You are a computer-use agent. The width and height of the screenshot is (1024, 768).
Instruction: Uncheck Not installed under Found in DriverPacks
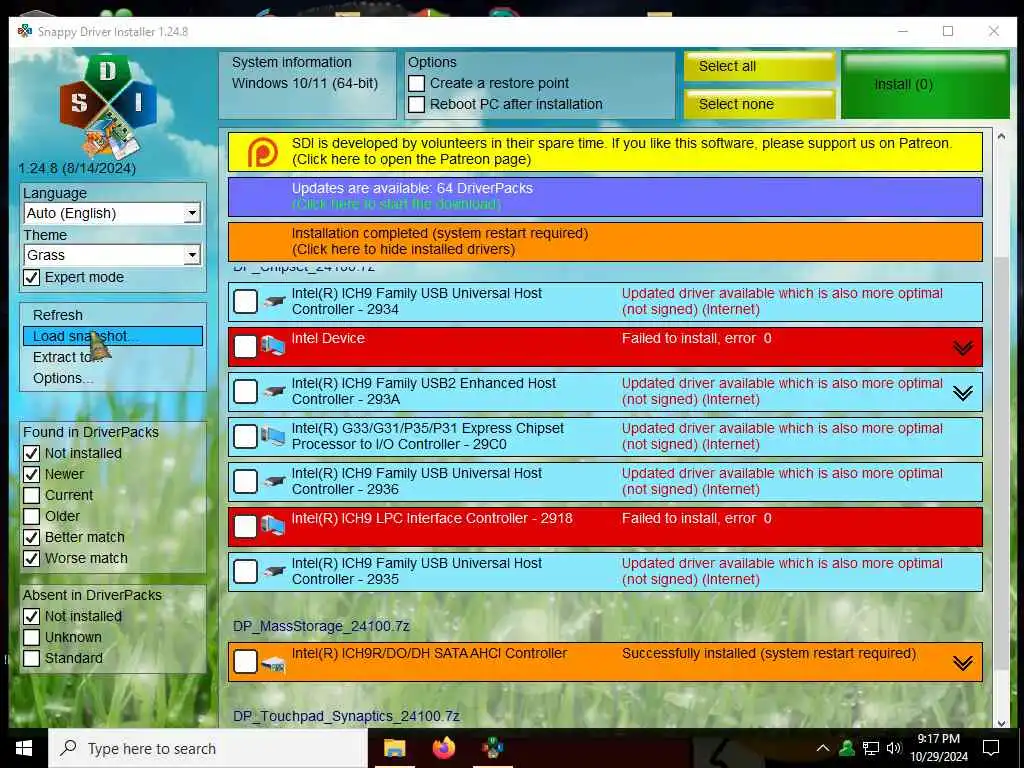coord(31,453)
